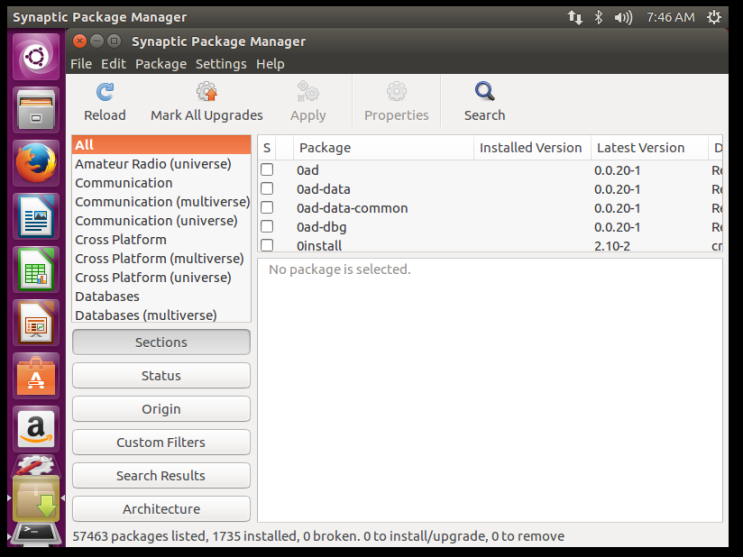
Task: Expand the network indicator menu
Action: click(575, 17)
